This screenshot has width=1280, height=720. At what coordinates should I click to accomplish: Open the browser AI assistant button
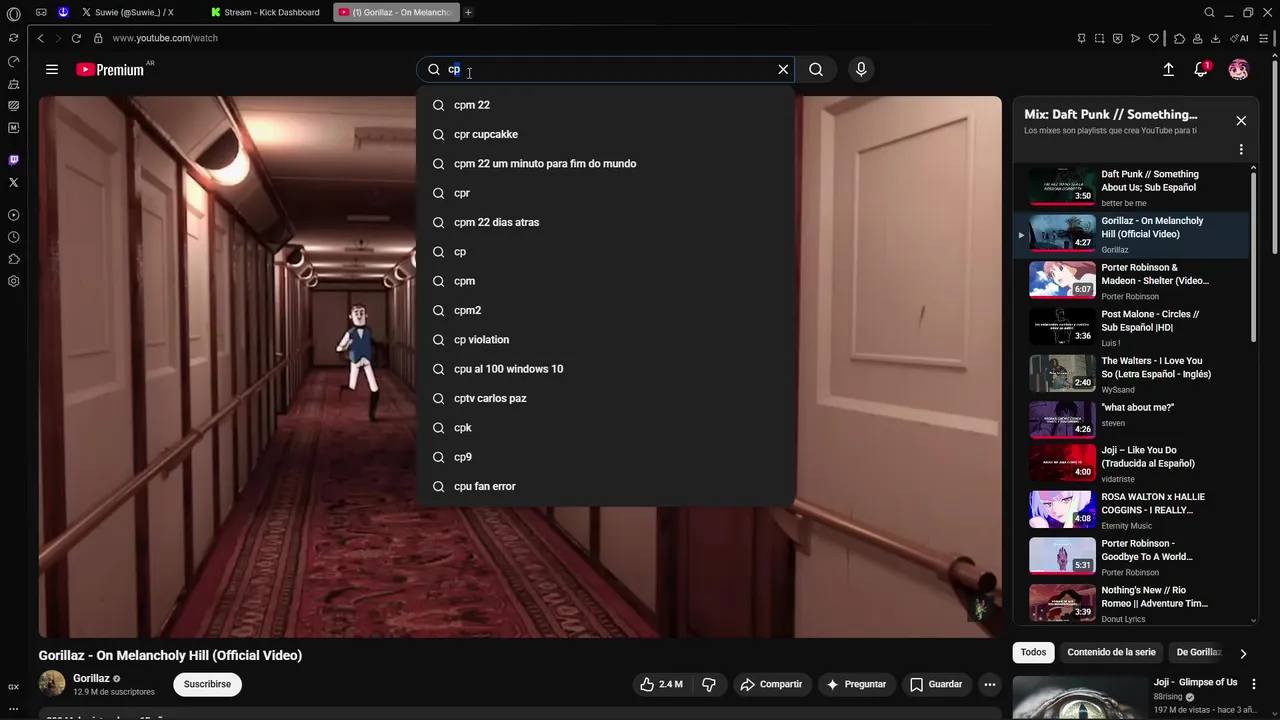pyautogui.click(x=1238, y=39)
